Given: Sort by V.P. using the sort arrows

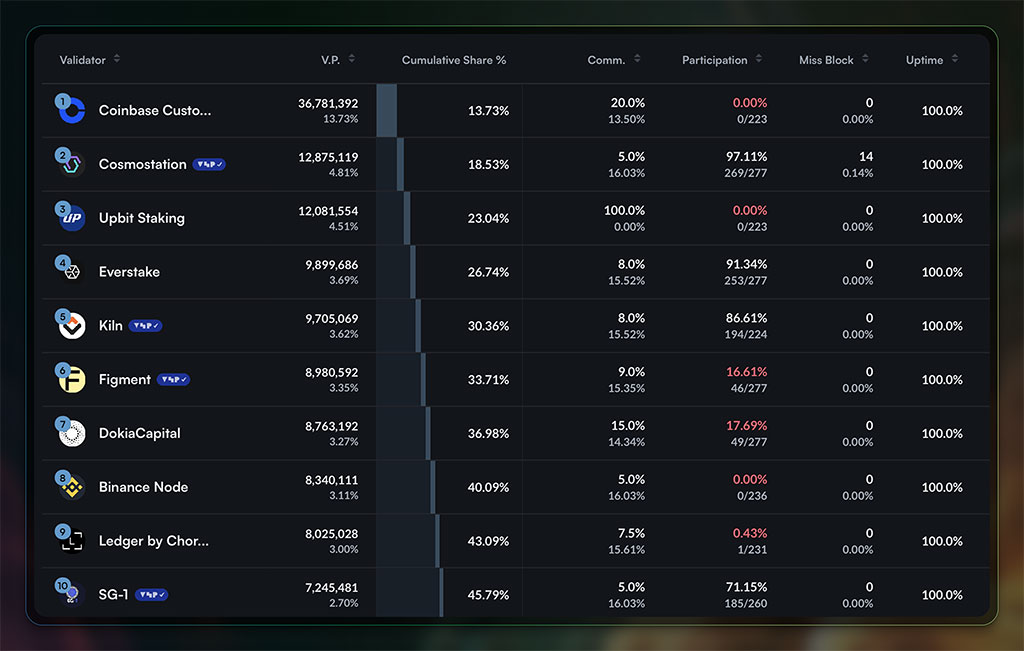Looking at the screenshot, I should (352, 59).
